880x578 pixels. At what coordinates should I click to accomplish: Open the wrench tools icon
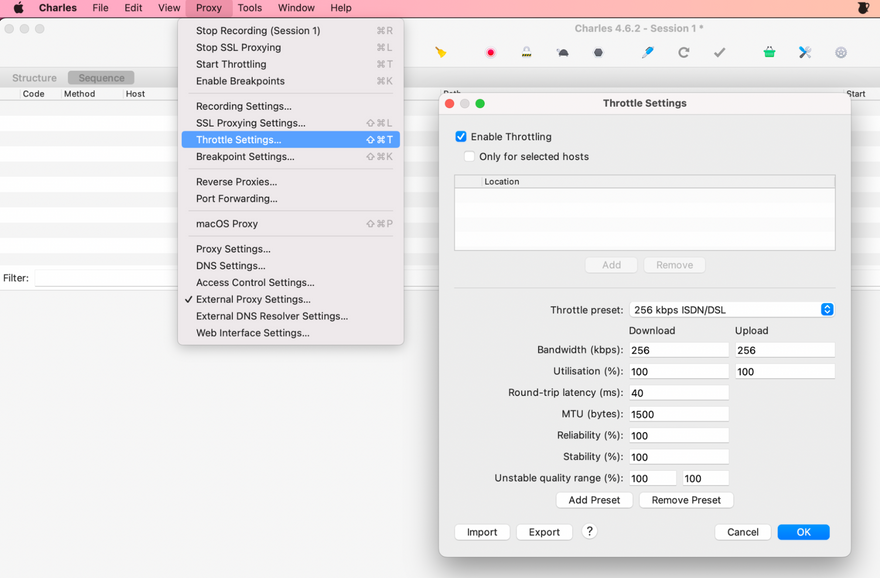click(x=805, y=52)
